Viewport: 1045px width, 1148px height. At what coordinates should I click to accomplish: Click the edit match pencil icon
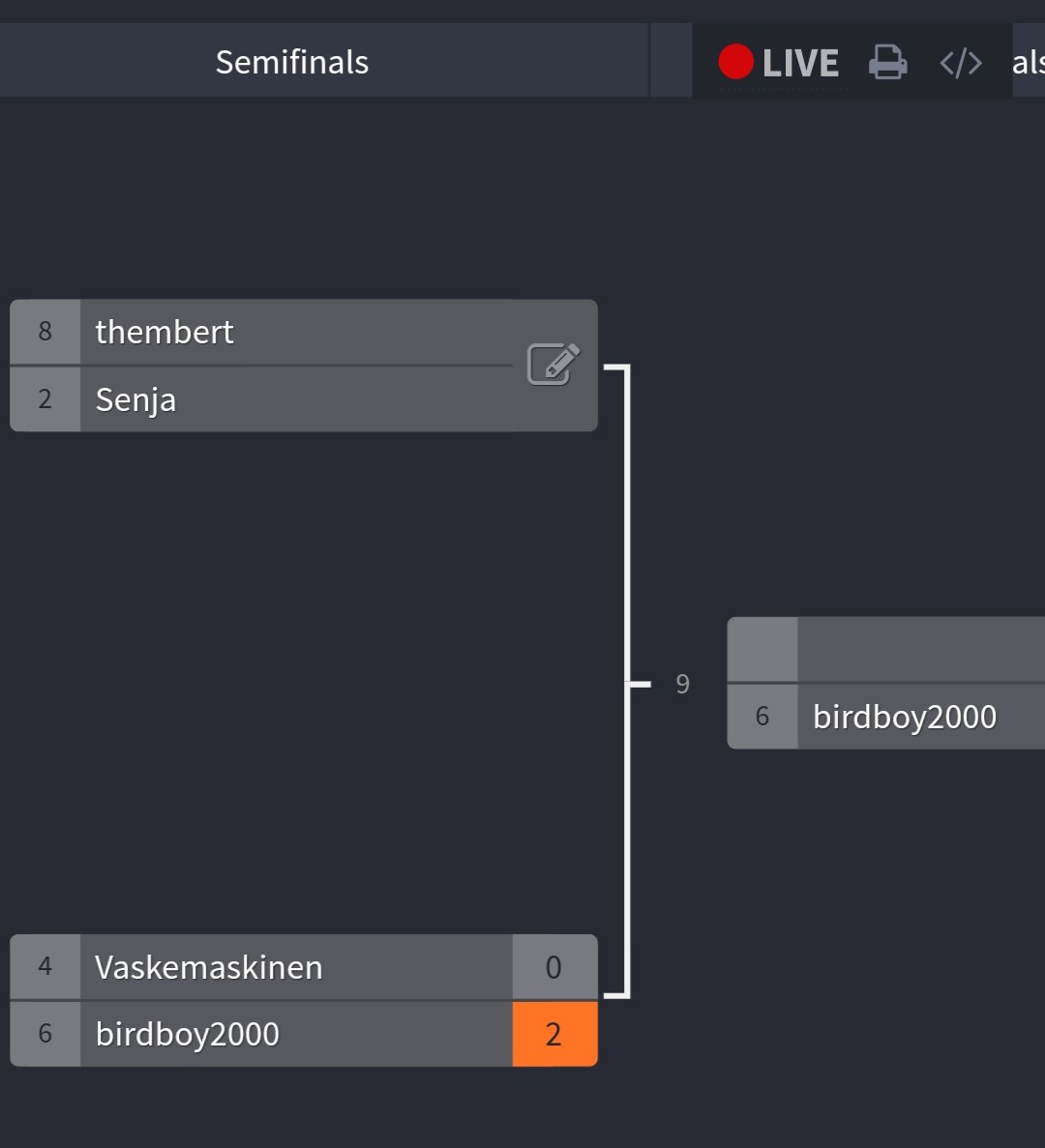pos(552,364)
